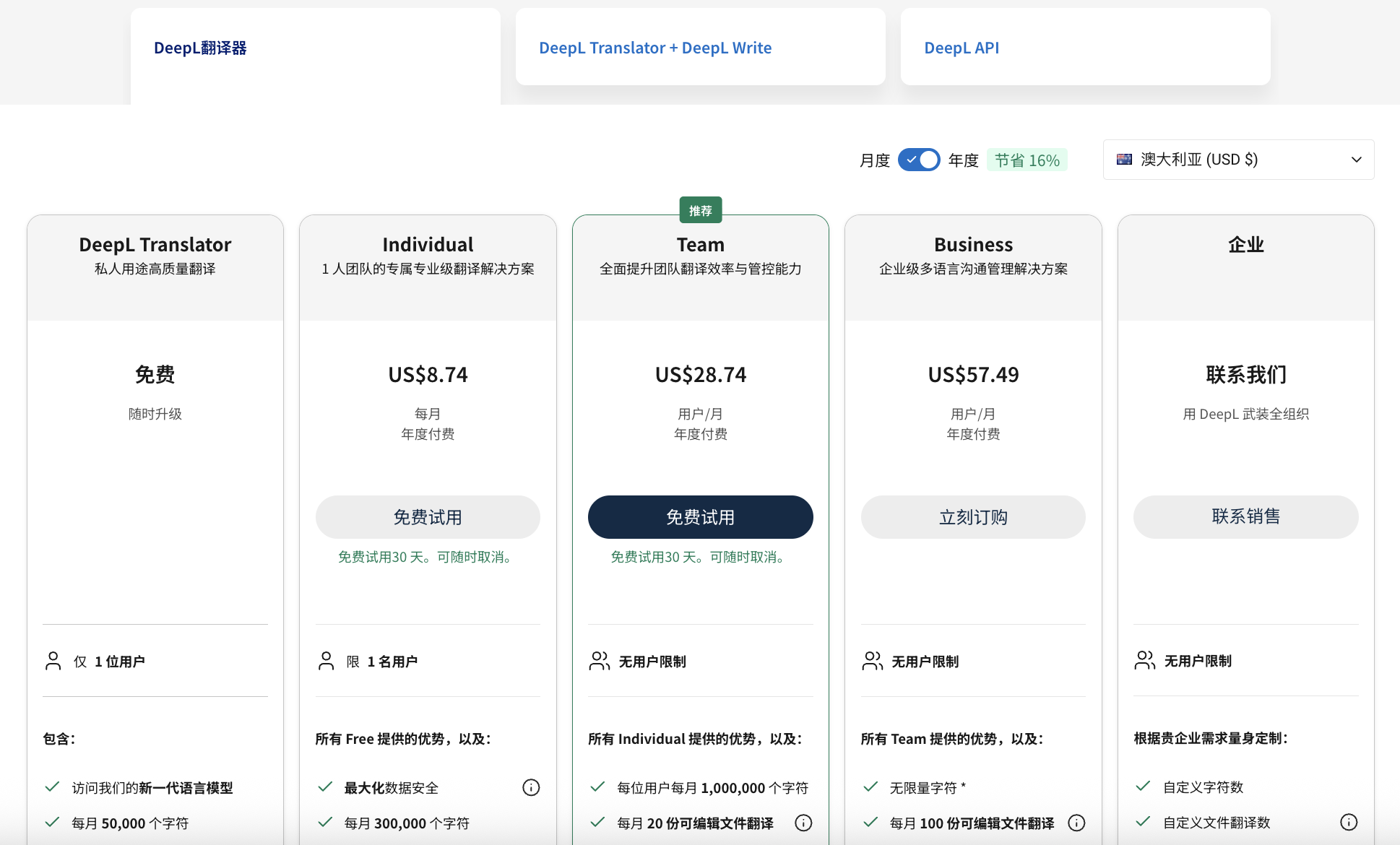The width and height of the screenshot is (1400, 845).
Task: Click 根据贵企业需求量身定制 heading
Action: (x=1211, y=738)
